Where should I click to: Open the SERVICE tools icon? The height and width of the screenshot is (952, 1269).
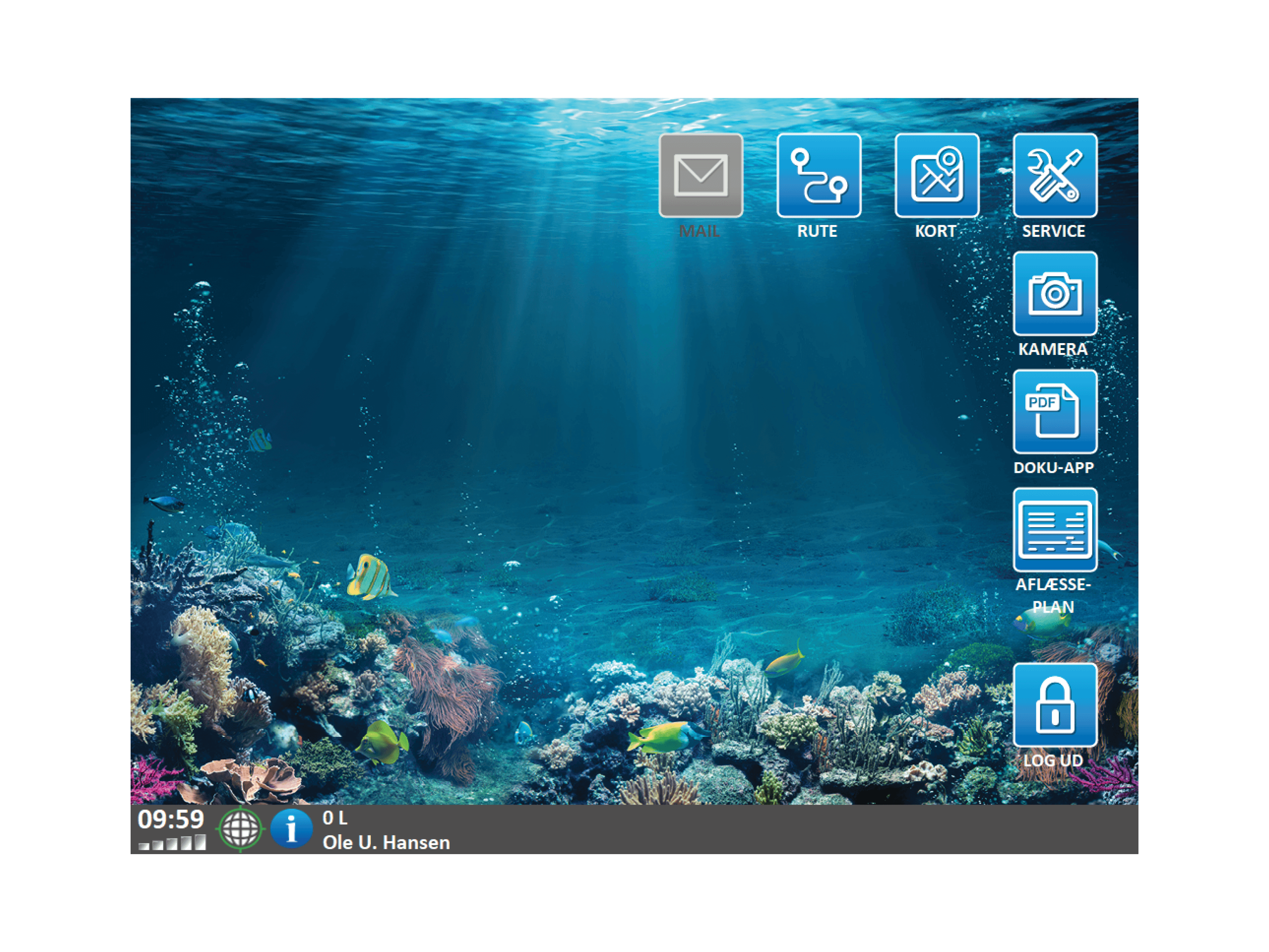[x=1055, y=176]
